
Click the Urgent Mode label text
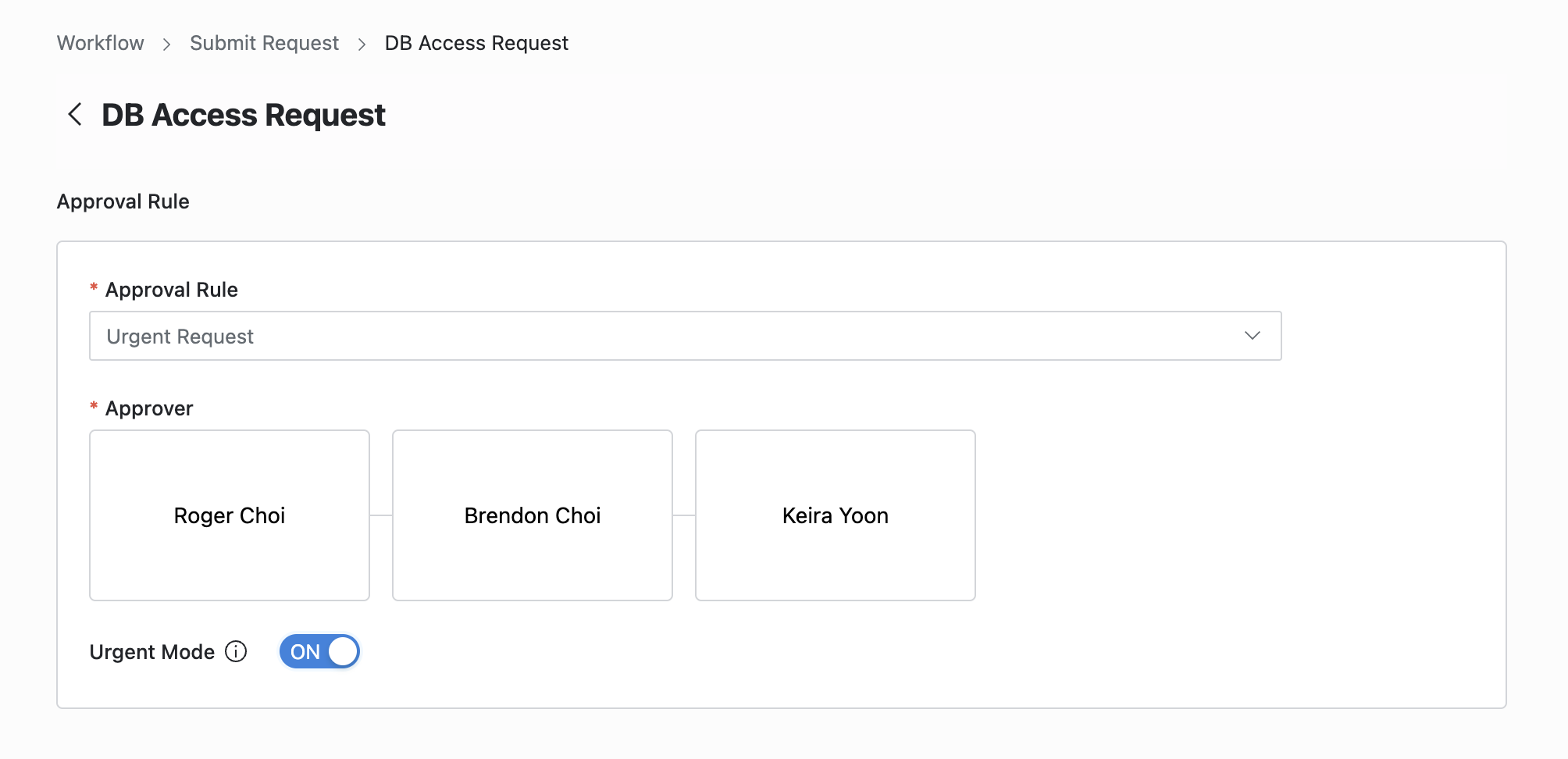[x=152, y=652]
